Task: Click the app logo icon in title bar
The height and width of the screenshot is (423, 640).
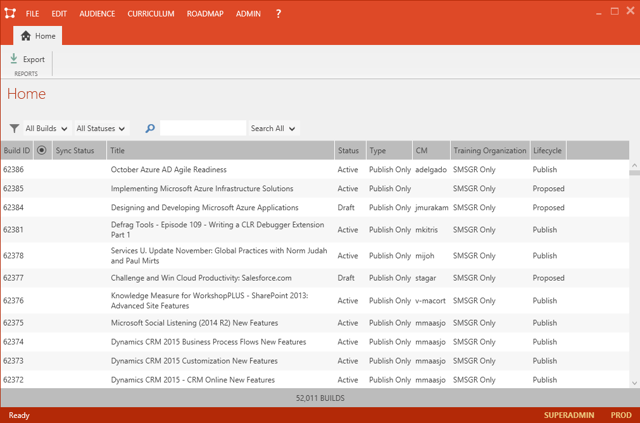Action: click(10, 14)
